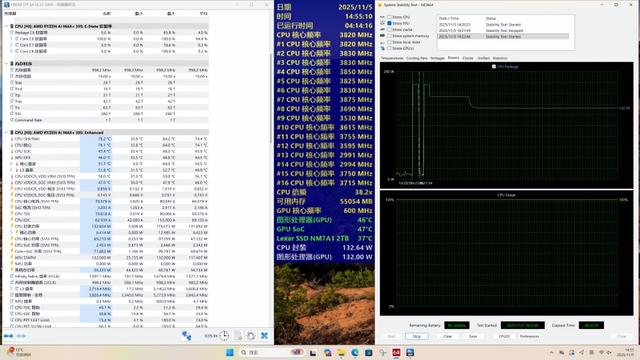Click the HWiNFO expand columns arrows icon
640x360 pixels.
[9, 336]
